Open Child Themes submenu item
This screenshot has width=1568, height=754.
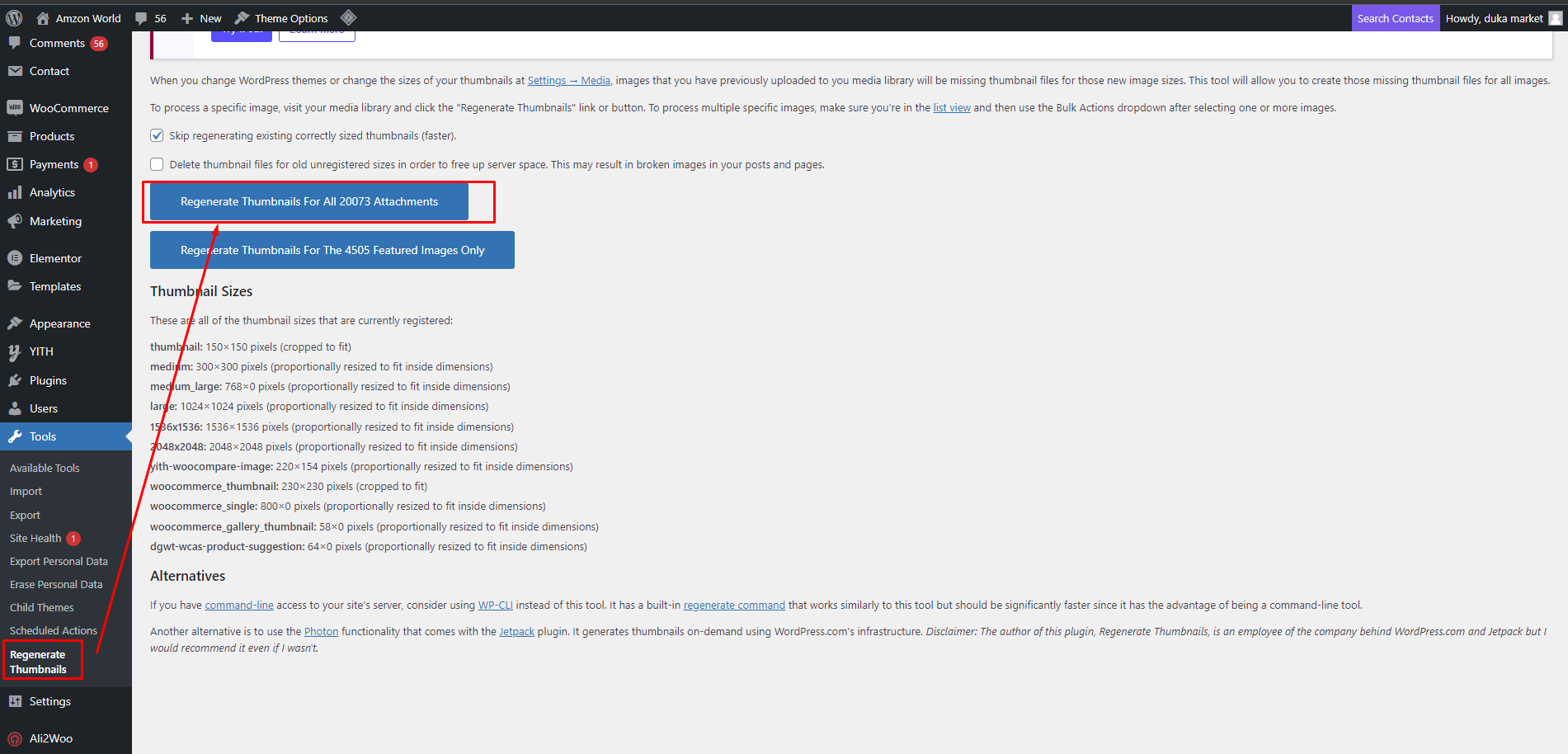41,607
